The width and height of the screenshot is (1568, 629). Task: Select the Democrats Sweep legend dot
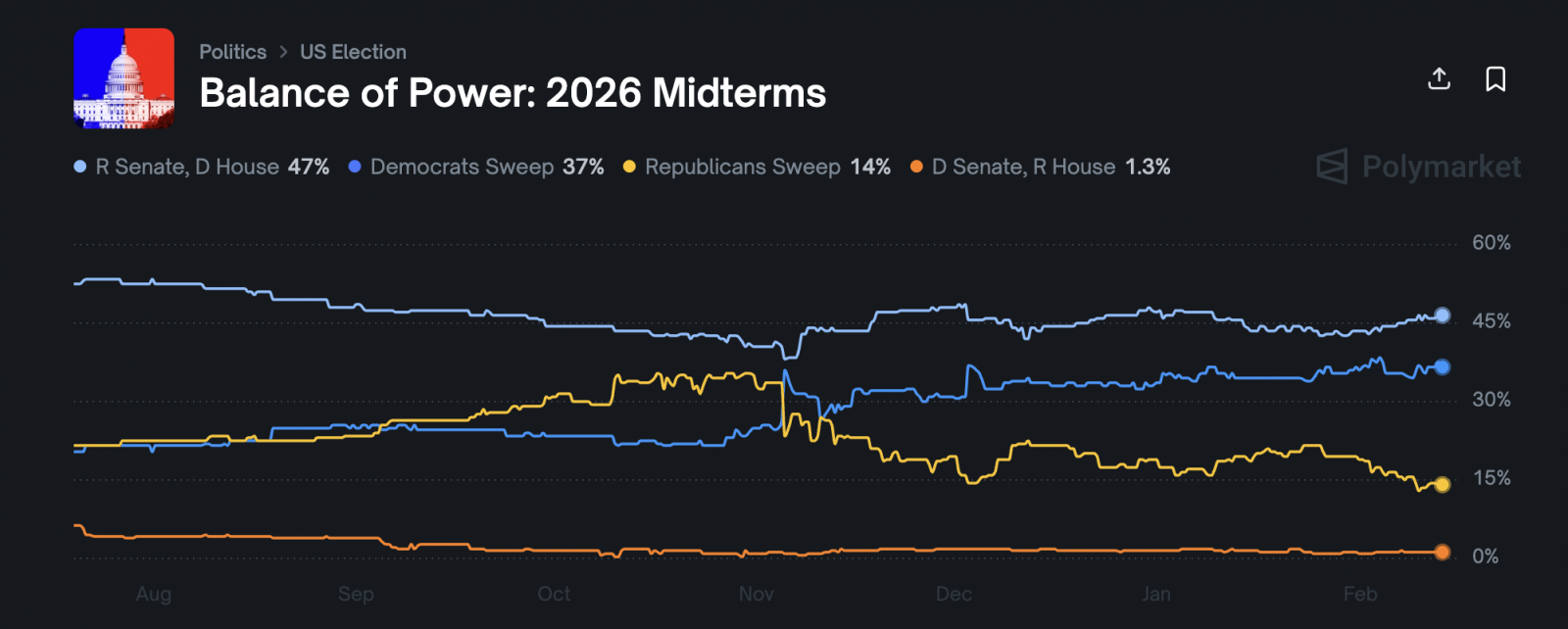(x=355, y=167)
